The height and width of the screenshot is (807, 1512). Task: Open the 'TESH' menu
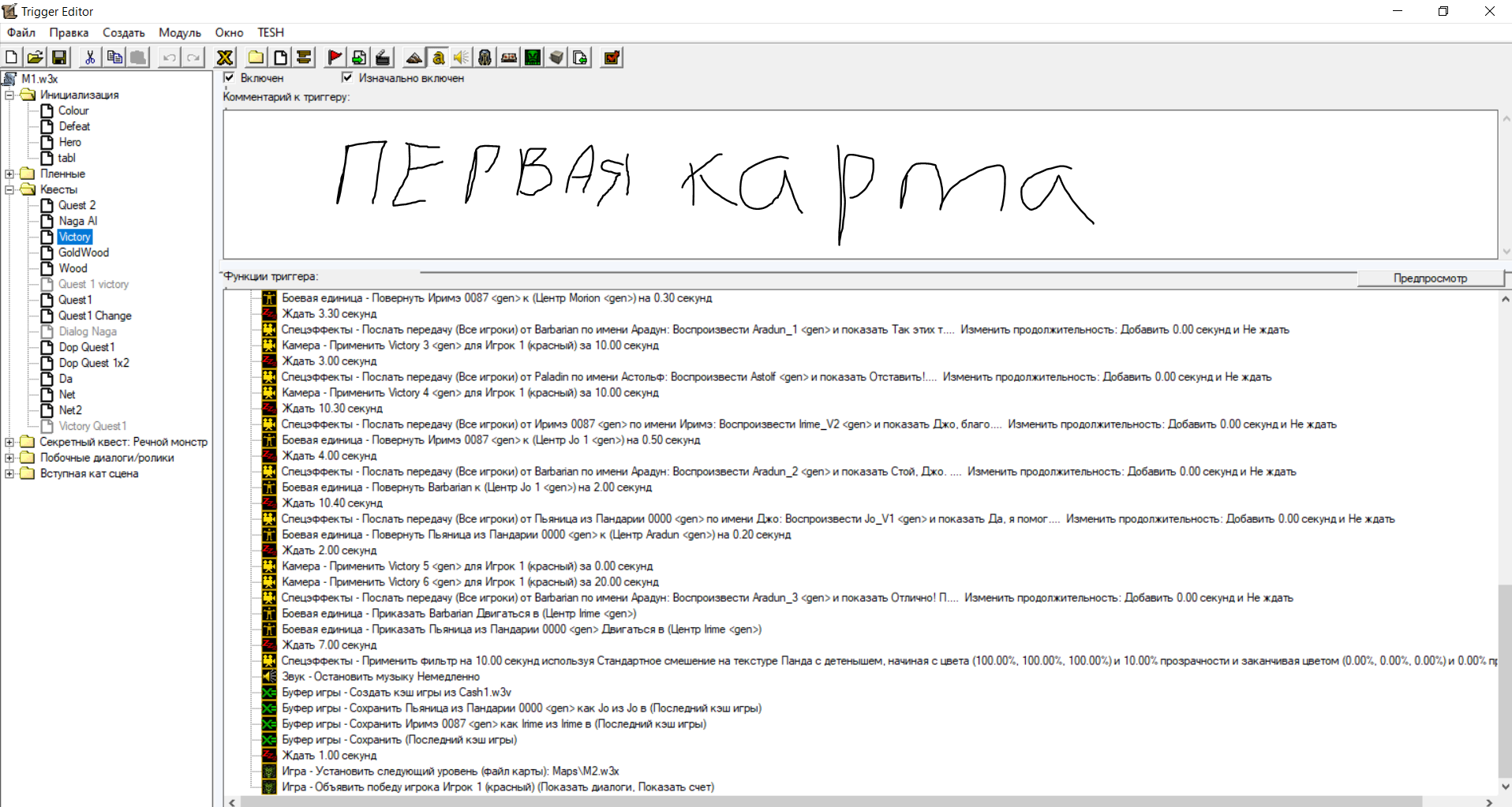pos(271,32)
